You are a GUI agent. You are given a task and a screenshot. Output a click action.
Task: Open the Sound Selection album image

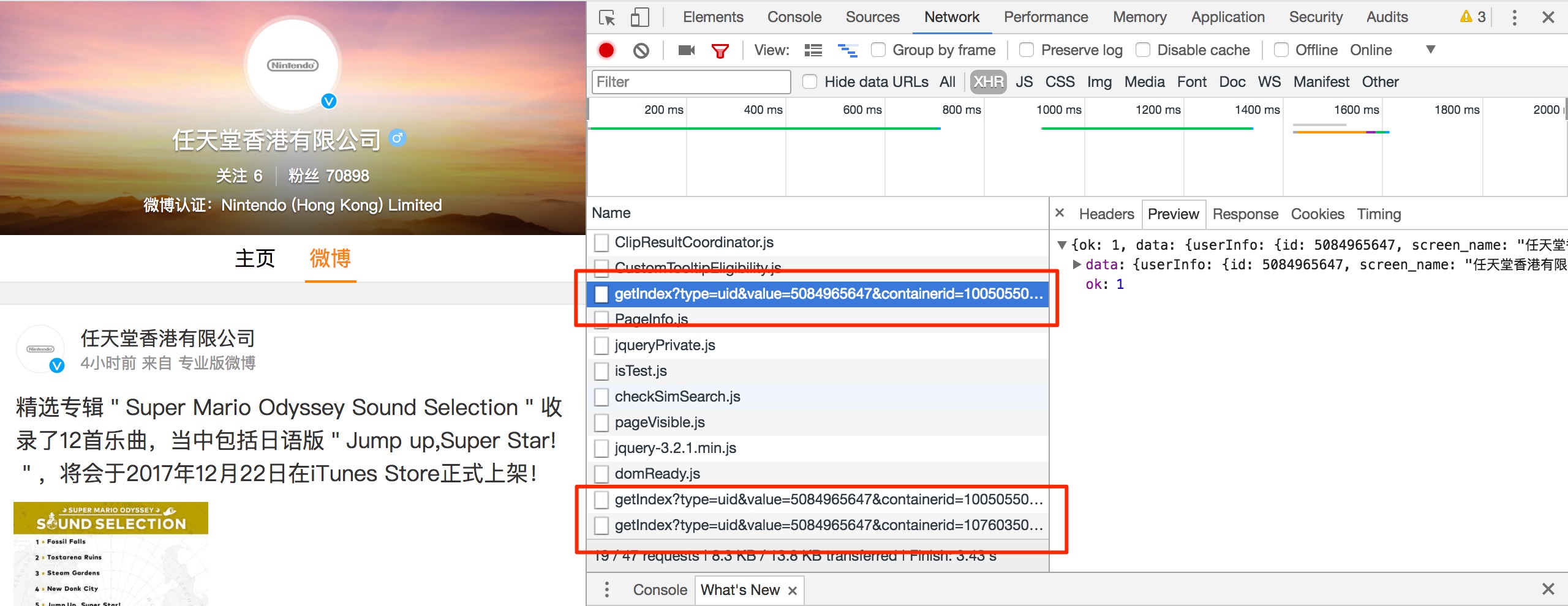point(111,554)
